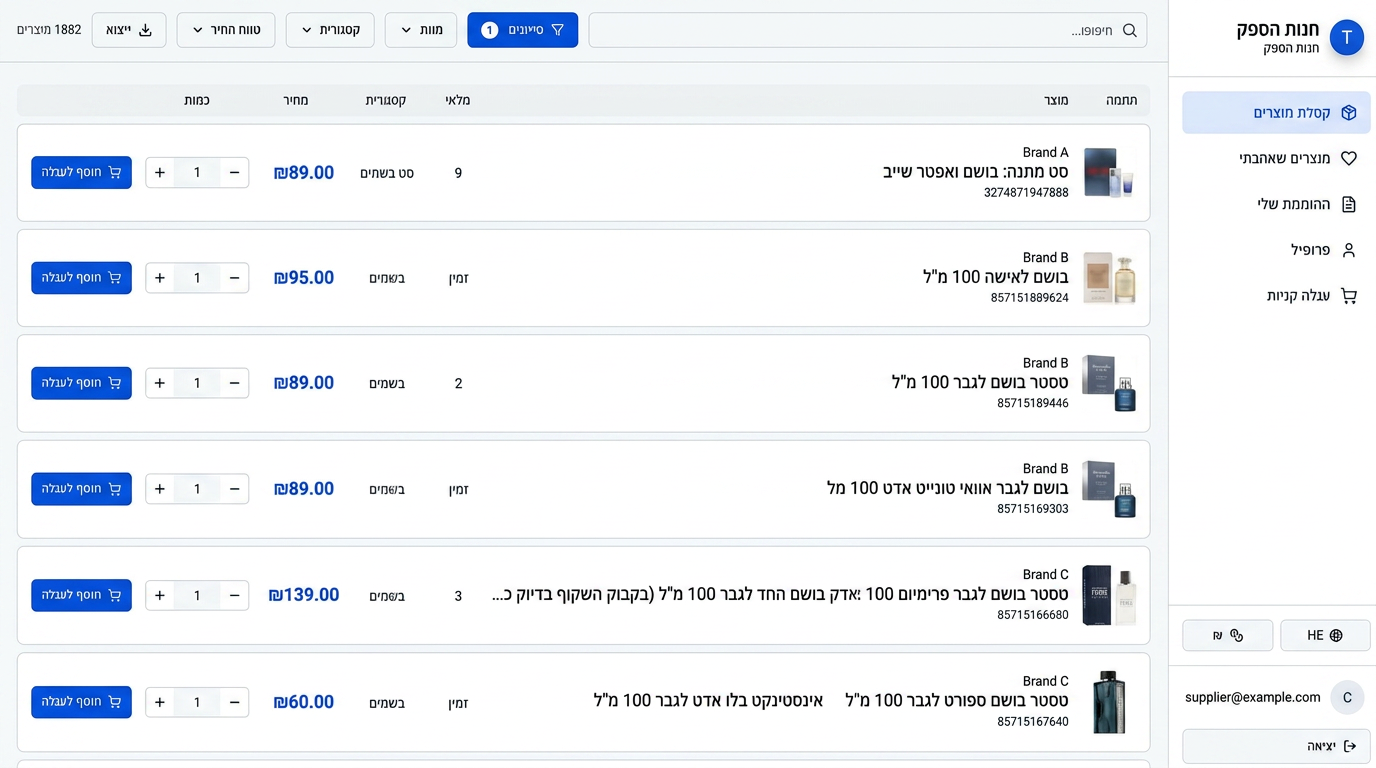Click the ₪139.00 price
This screenshot has height=768, width=1376.
[x=304, y=595]
